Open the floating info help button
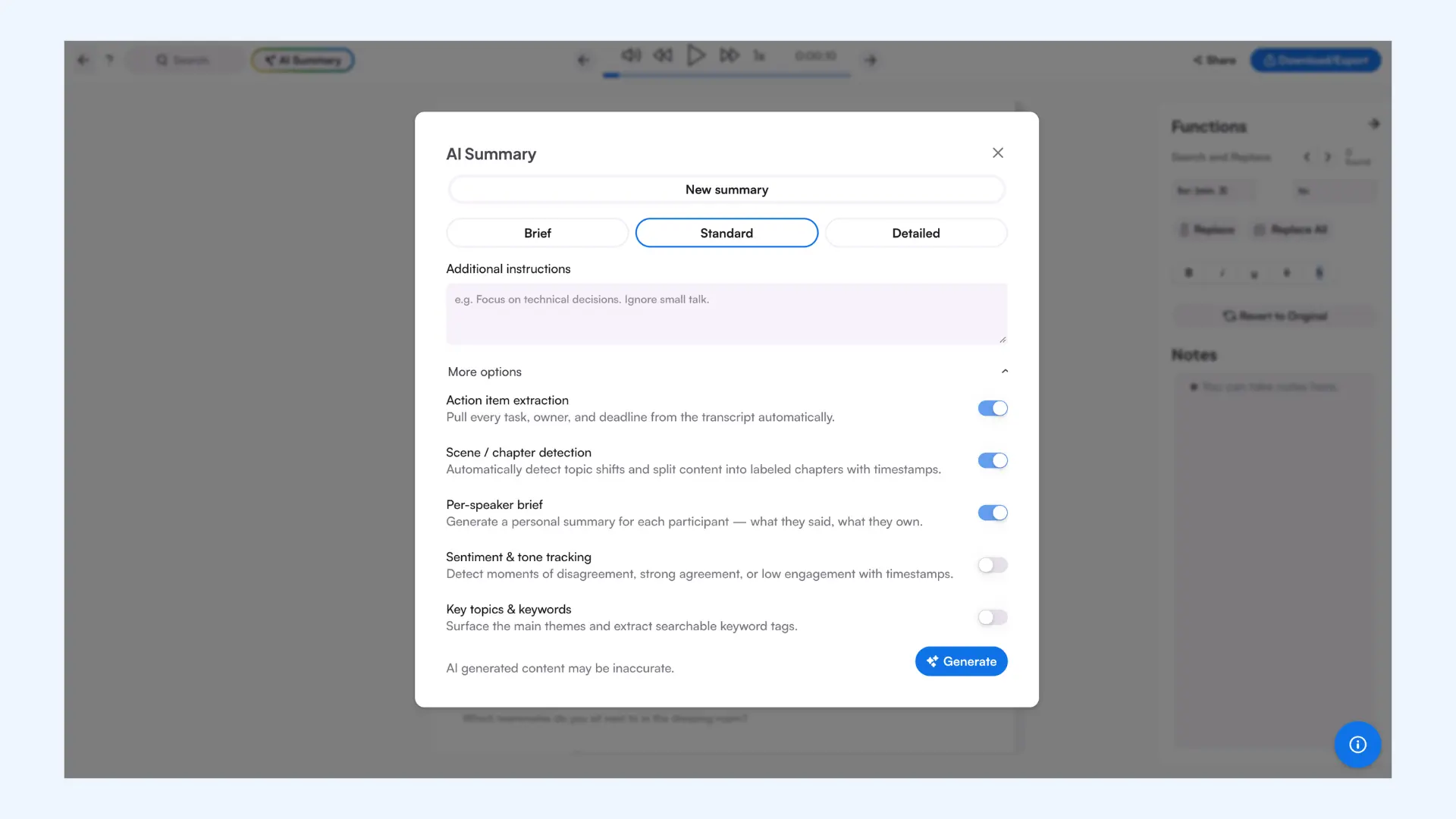The height and width of the screenshot is (819, 1456). (1357, 745)
